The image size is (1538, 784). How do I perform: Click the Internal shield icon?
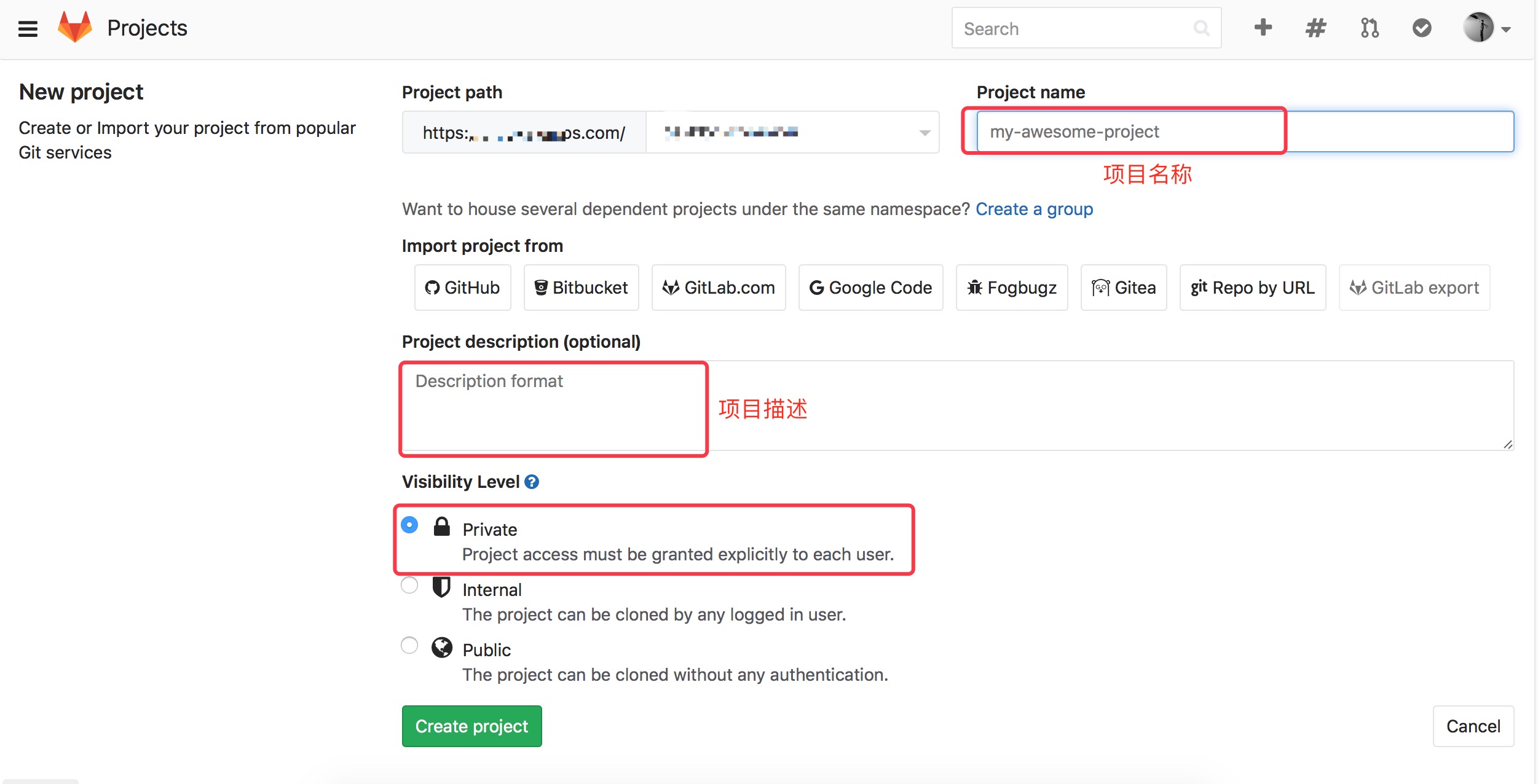pos(441,587)
